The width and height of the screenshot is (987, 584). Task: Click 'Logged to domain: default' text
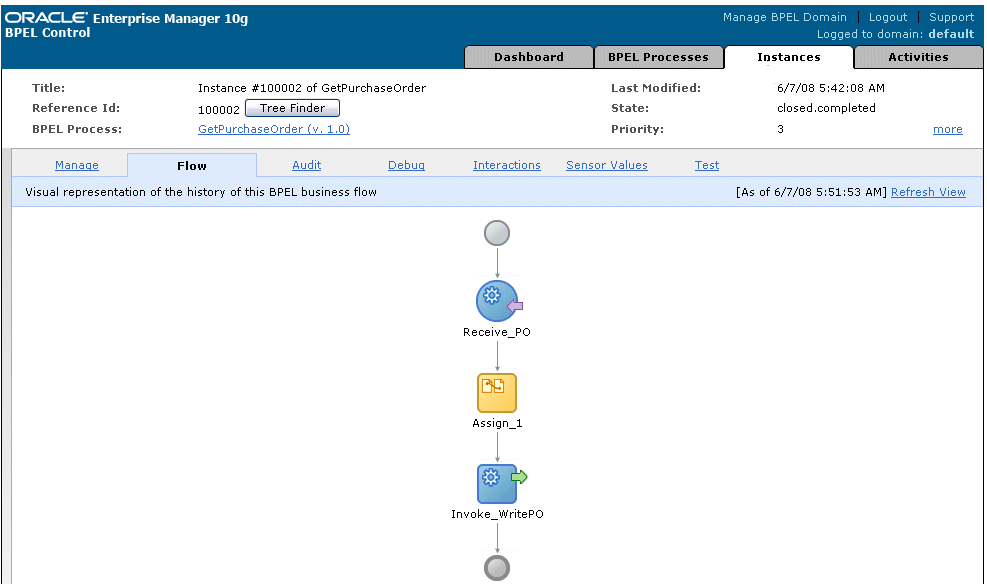(x=896, y=34)
